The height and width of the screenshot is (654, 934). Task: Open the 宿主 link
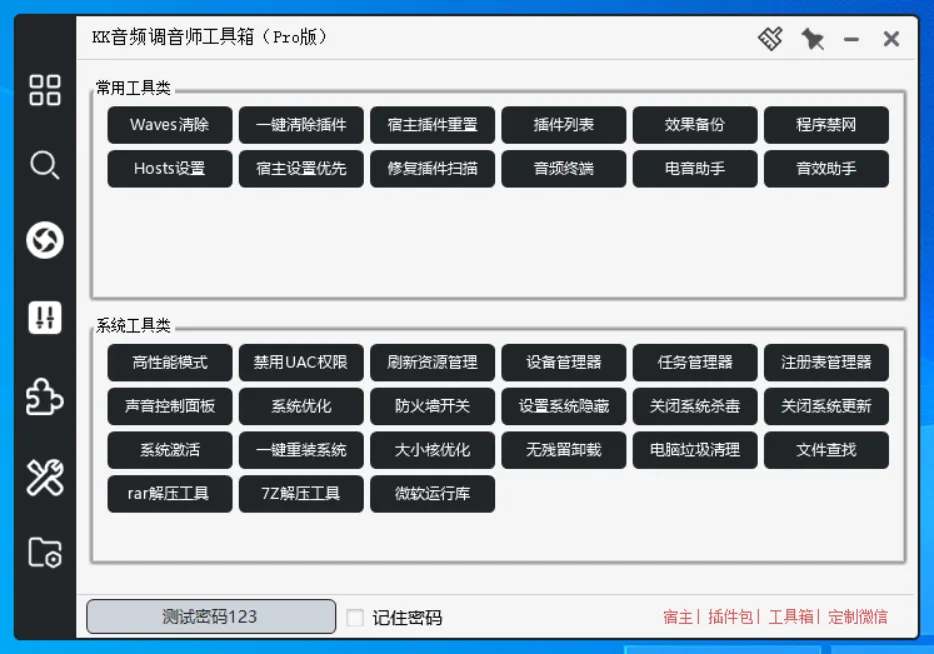click(678, 616)
